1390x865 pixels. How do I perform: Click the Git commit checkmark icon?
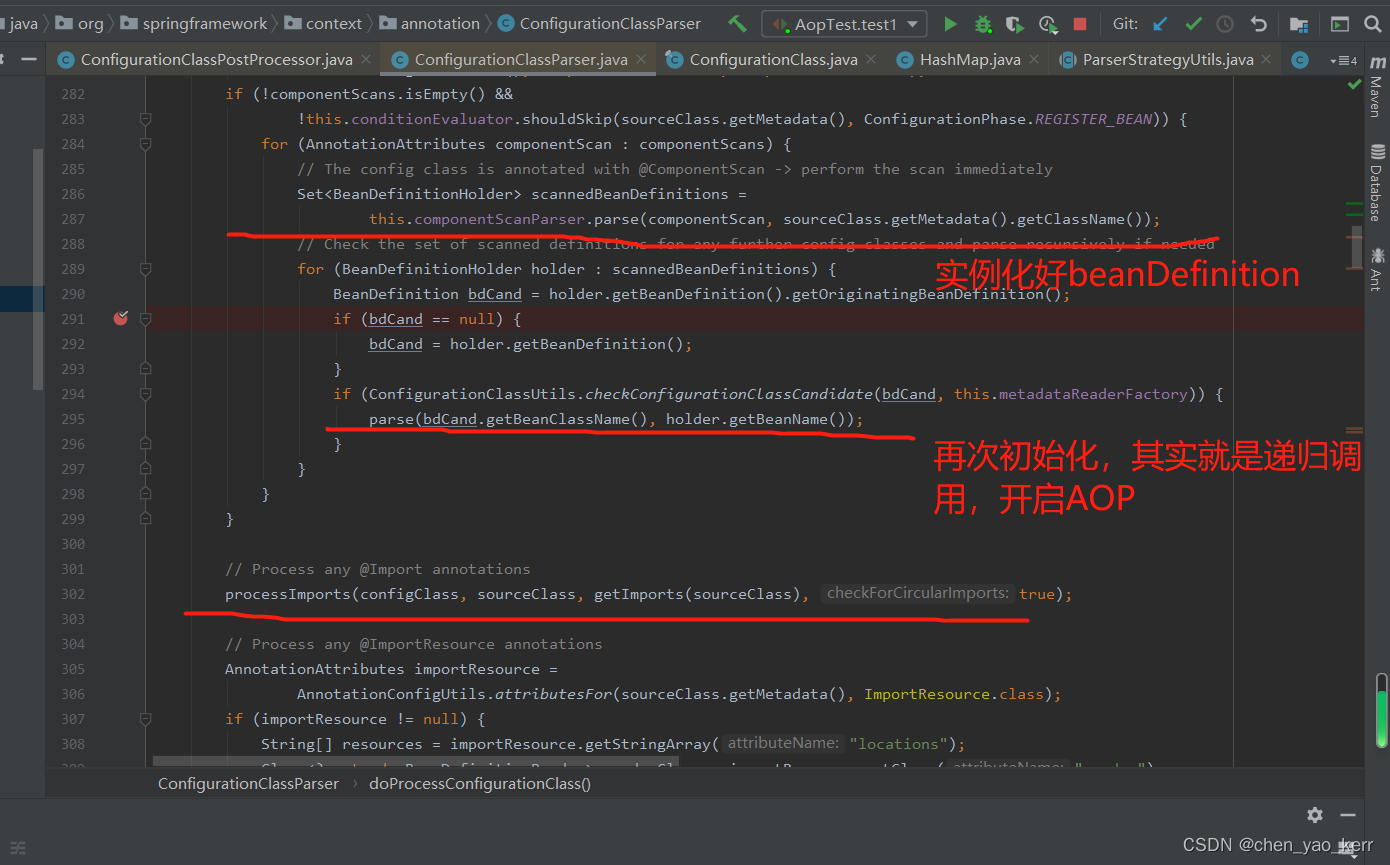pos(1193,24)
